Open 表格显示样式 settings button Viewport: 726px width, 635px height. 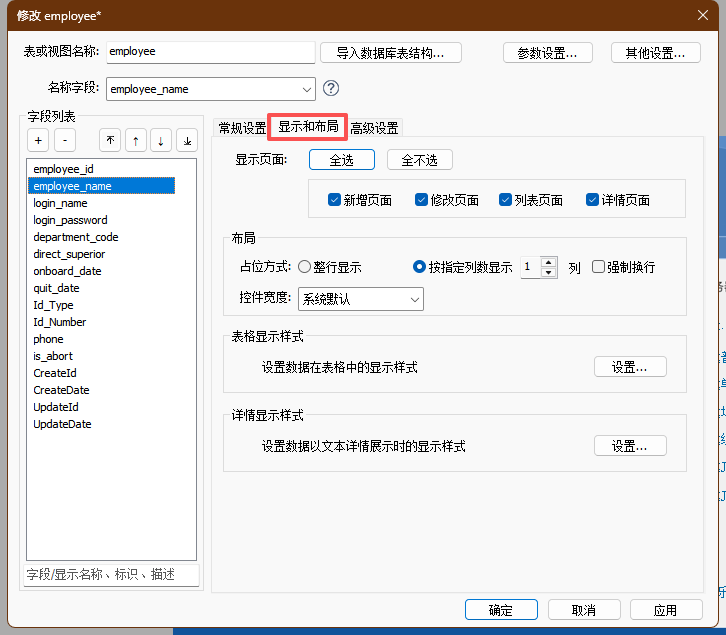pos(630,367)
